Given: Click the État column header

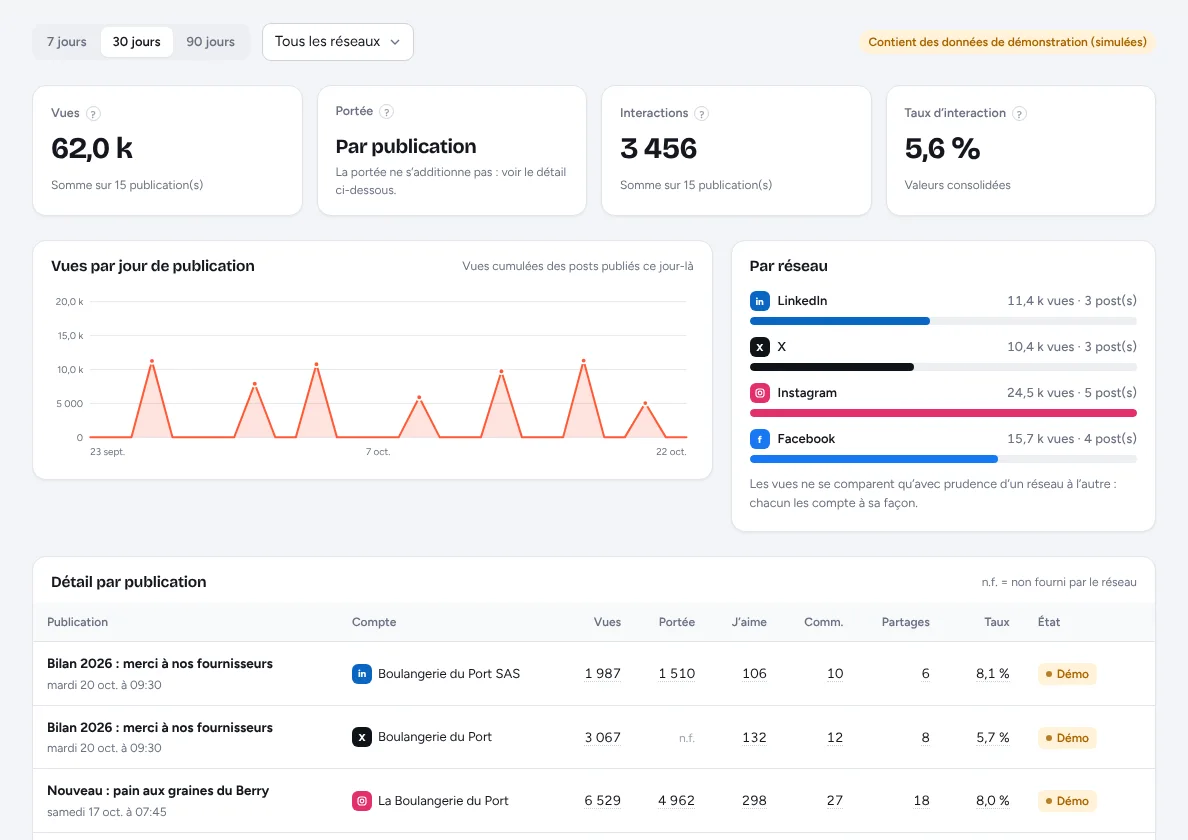Looking at the screenshot, I should pos(1049,622).
